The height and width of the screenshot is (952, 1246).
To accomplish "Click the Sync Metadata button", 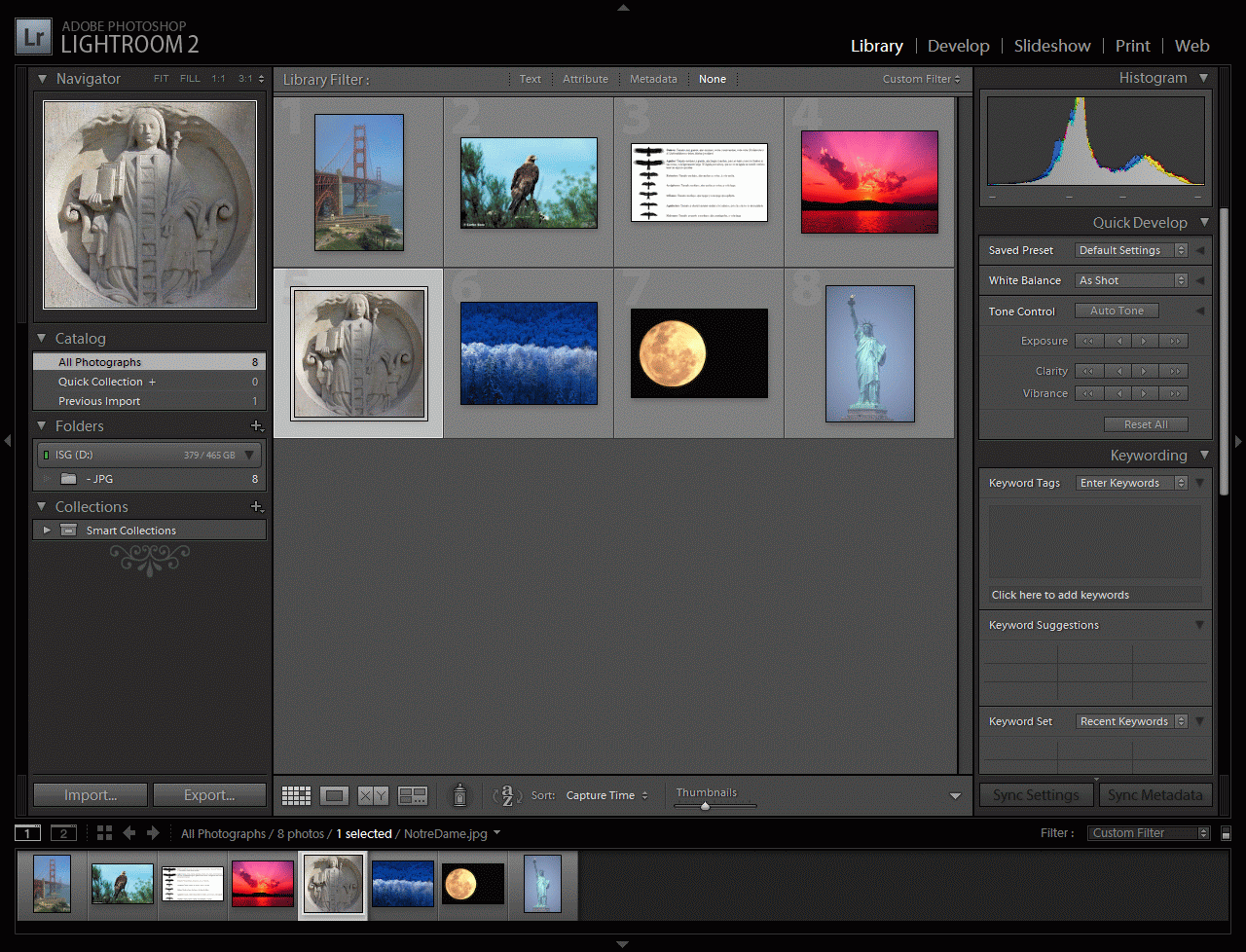I will click(x=1154, y=795).
